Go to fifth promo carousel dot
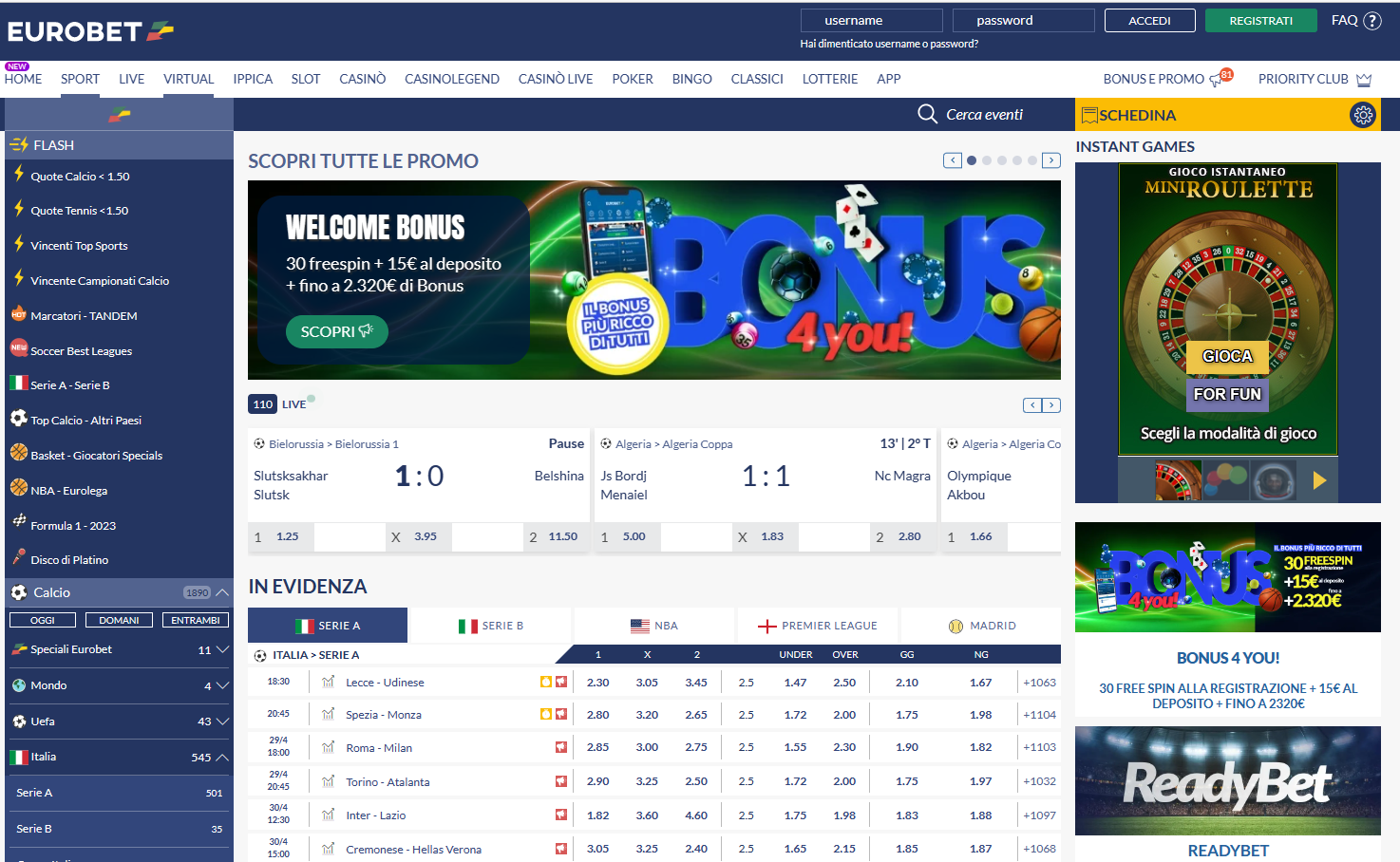This screenshot has width=1400, height=862. [x=1032, y=160]
